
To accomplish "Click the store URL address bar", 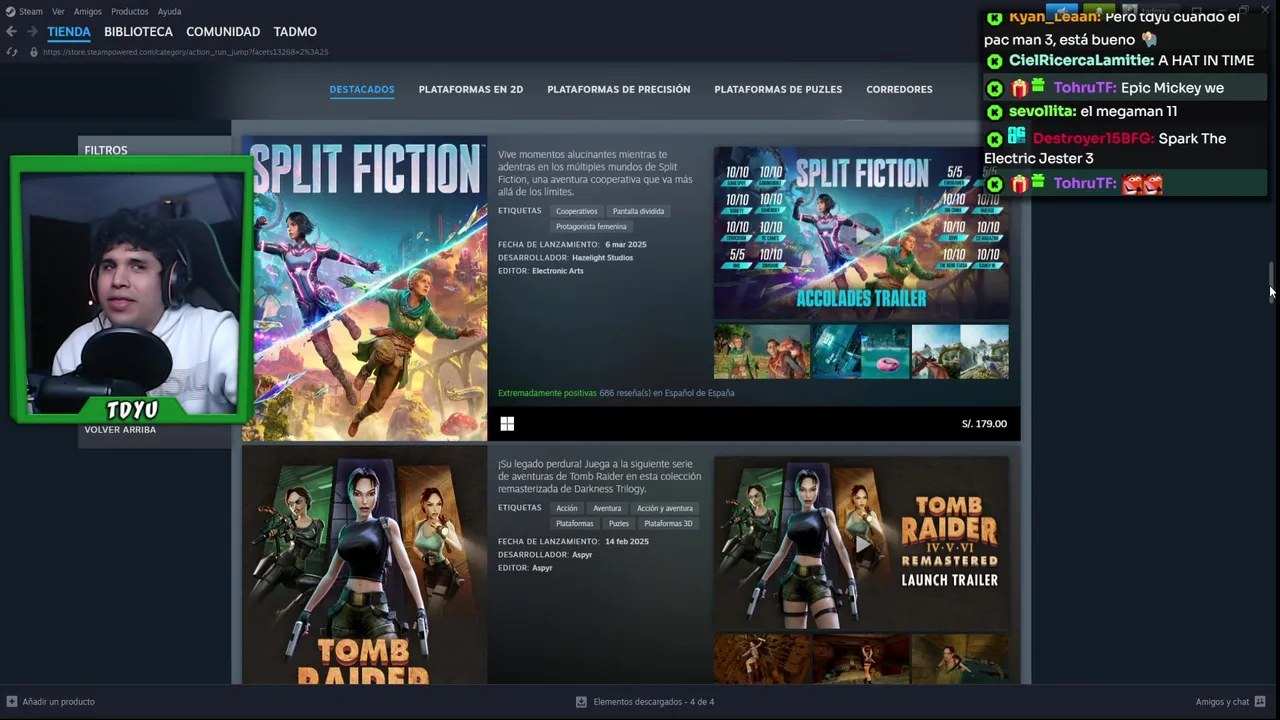I will 186,52.
